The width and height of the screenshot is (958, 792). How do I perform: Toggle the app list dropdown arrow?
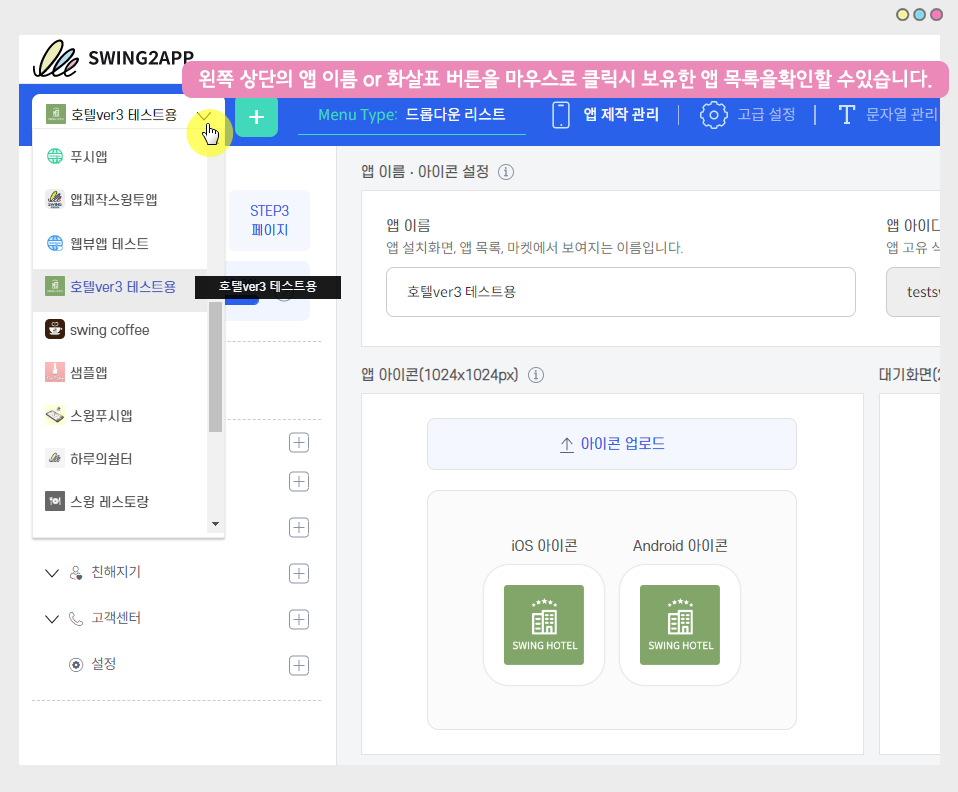pyautogui.click(x=205, y=115)
